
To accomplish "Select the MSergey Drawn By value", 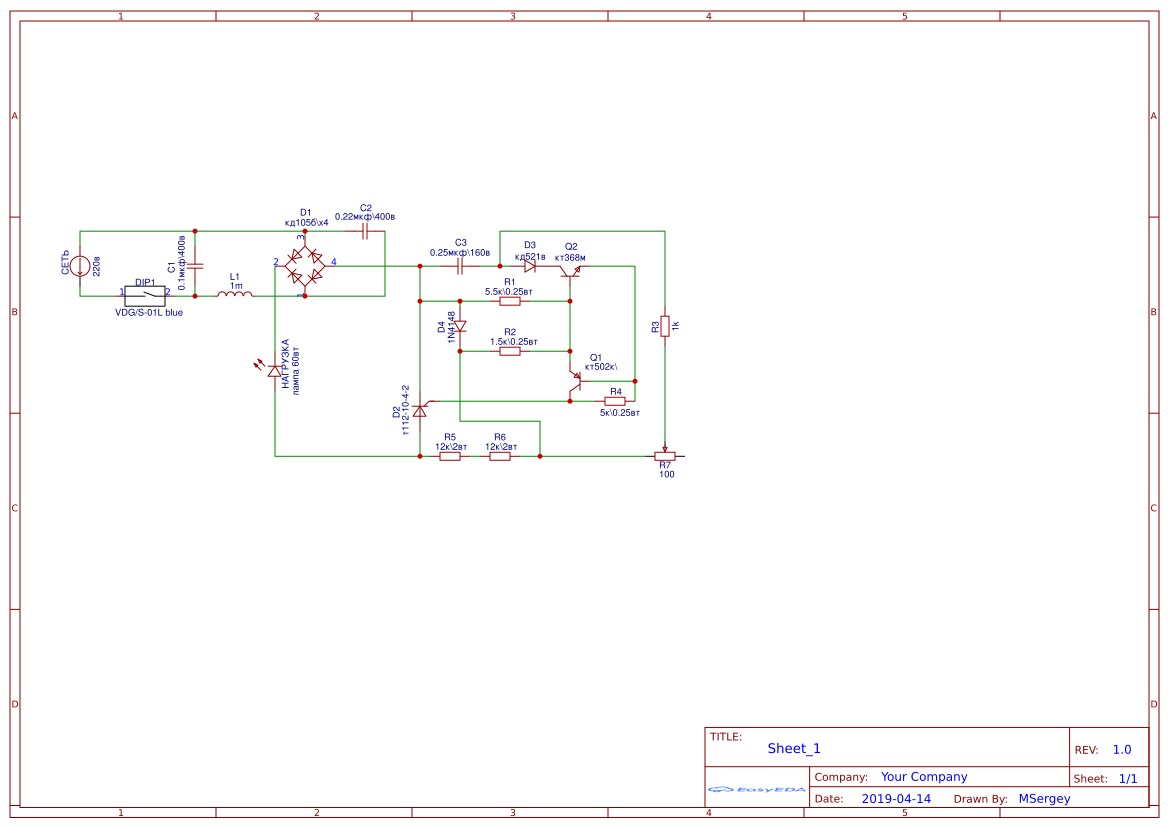I will (x=1044, y=798).
